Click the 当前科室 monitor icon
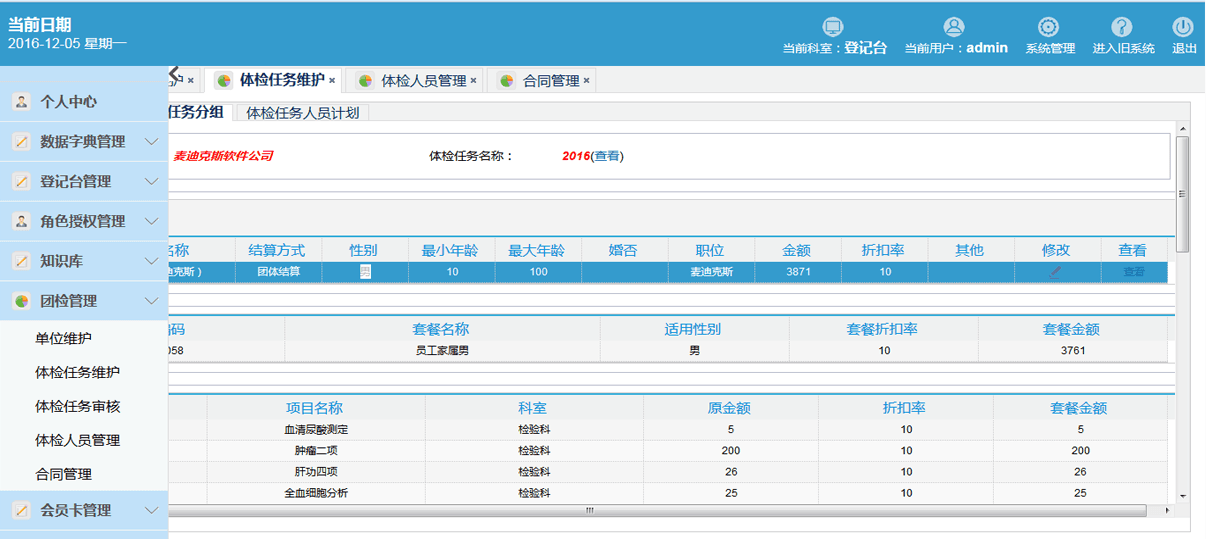The width and height of the screenshot is (1206, 539). tap(832, 27)
